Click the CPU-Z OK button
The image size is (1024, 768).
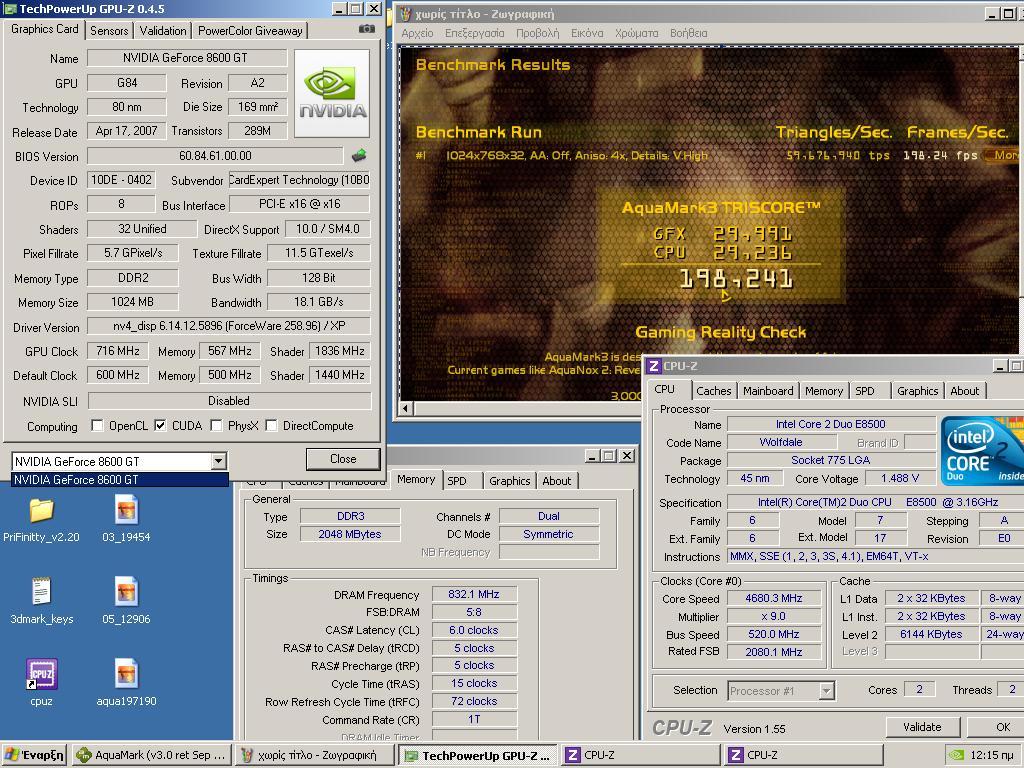pyautogui.click(x=996, y=727)
